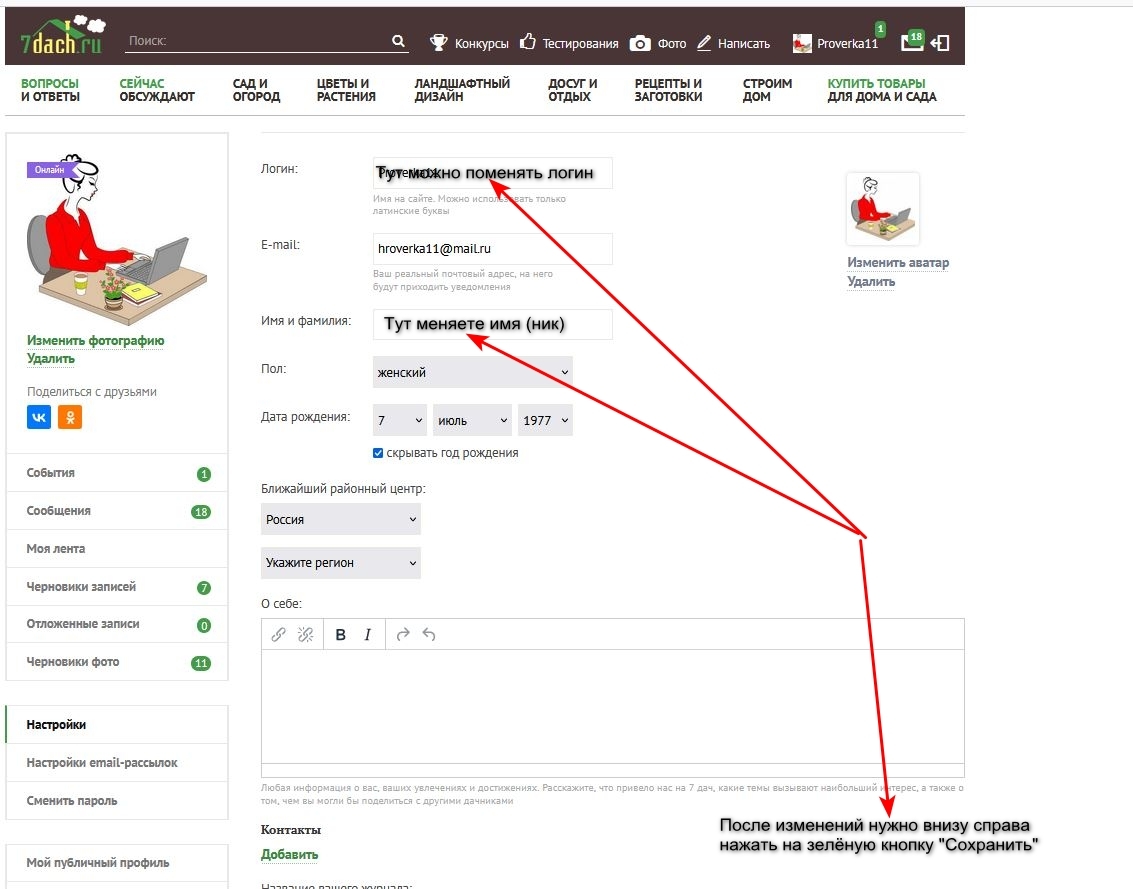
Task: Apply italic formatting in editor
Action: tap(368, 635)
